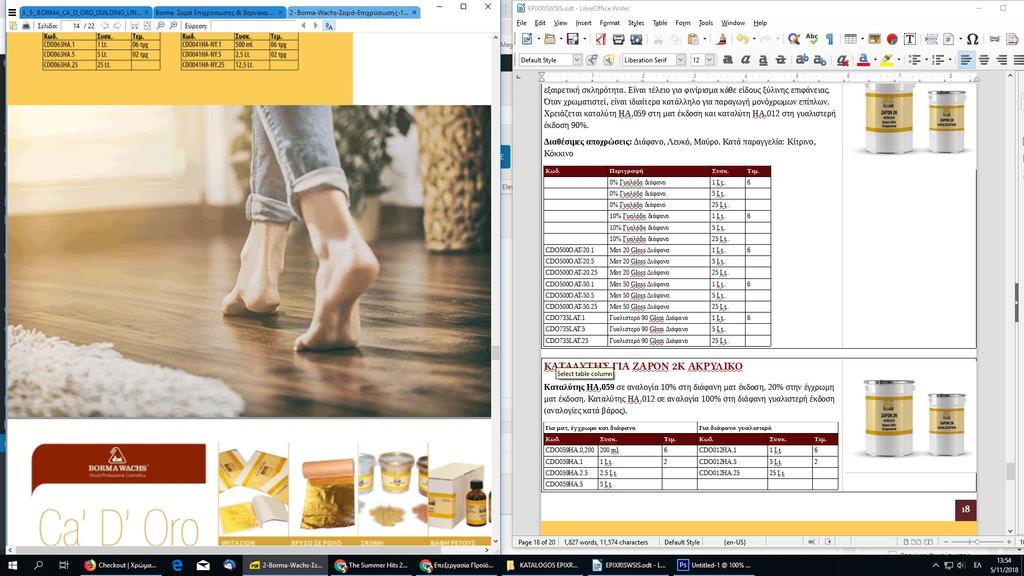This screenshot has width=1024, height=576.
Task: Save the document with the floppy icon
Action: click(x=572, y=40)
